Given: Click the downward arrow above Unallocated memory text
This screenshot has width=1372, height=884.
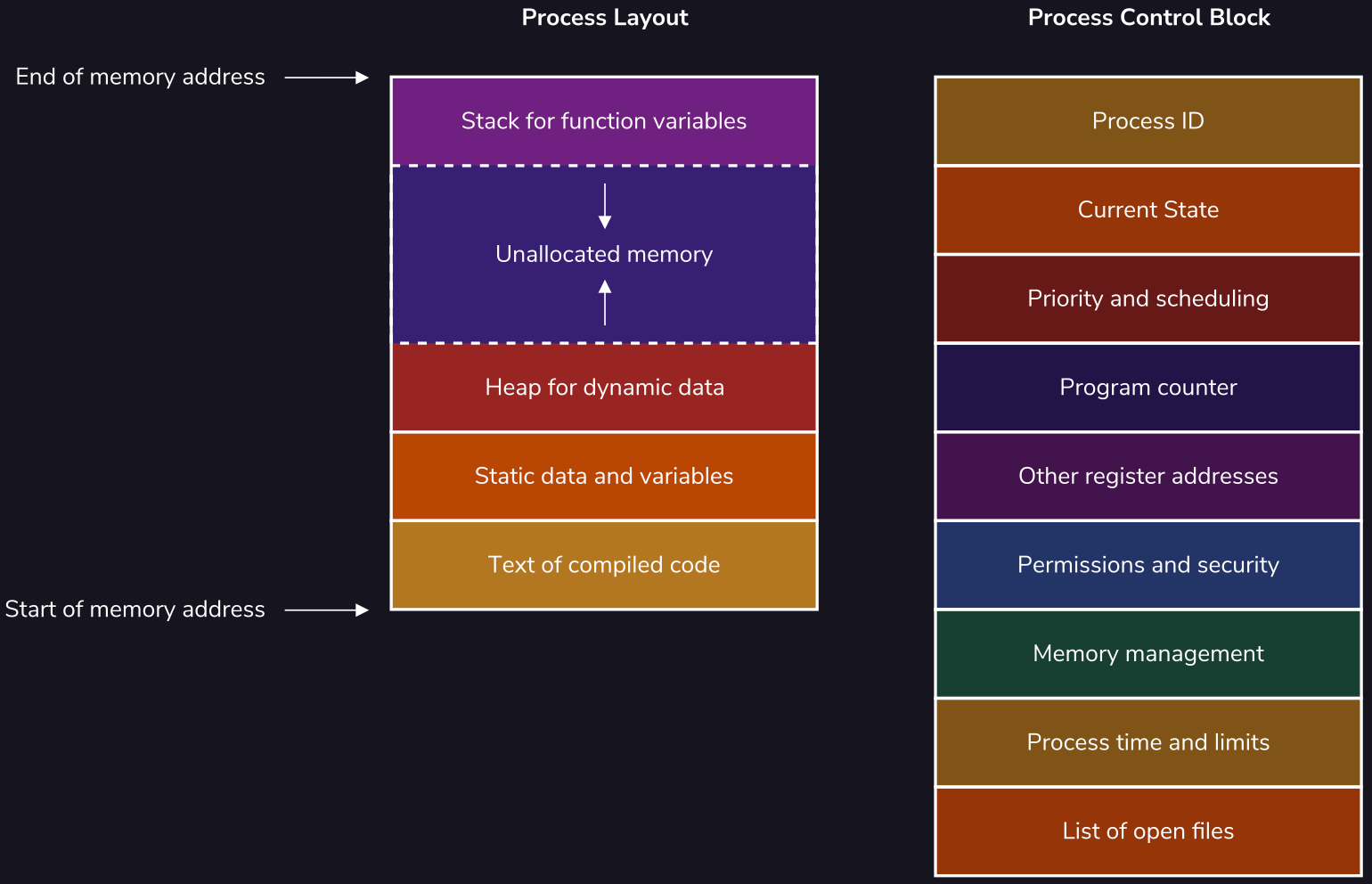Looking at the screenshot, I should 605,206.
